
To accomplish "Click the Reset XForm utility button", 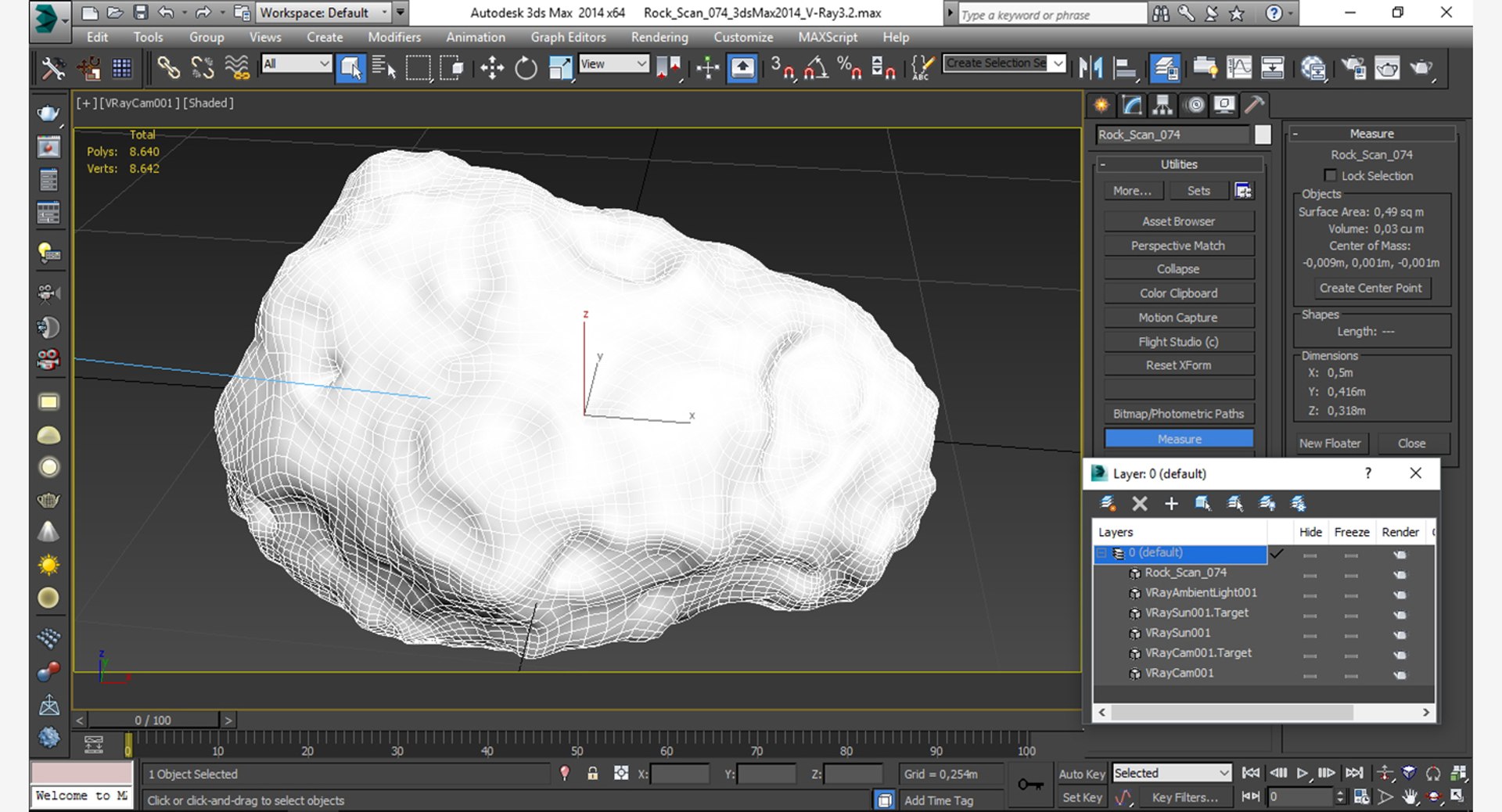I will [1178, 365].
